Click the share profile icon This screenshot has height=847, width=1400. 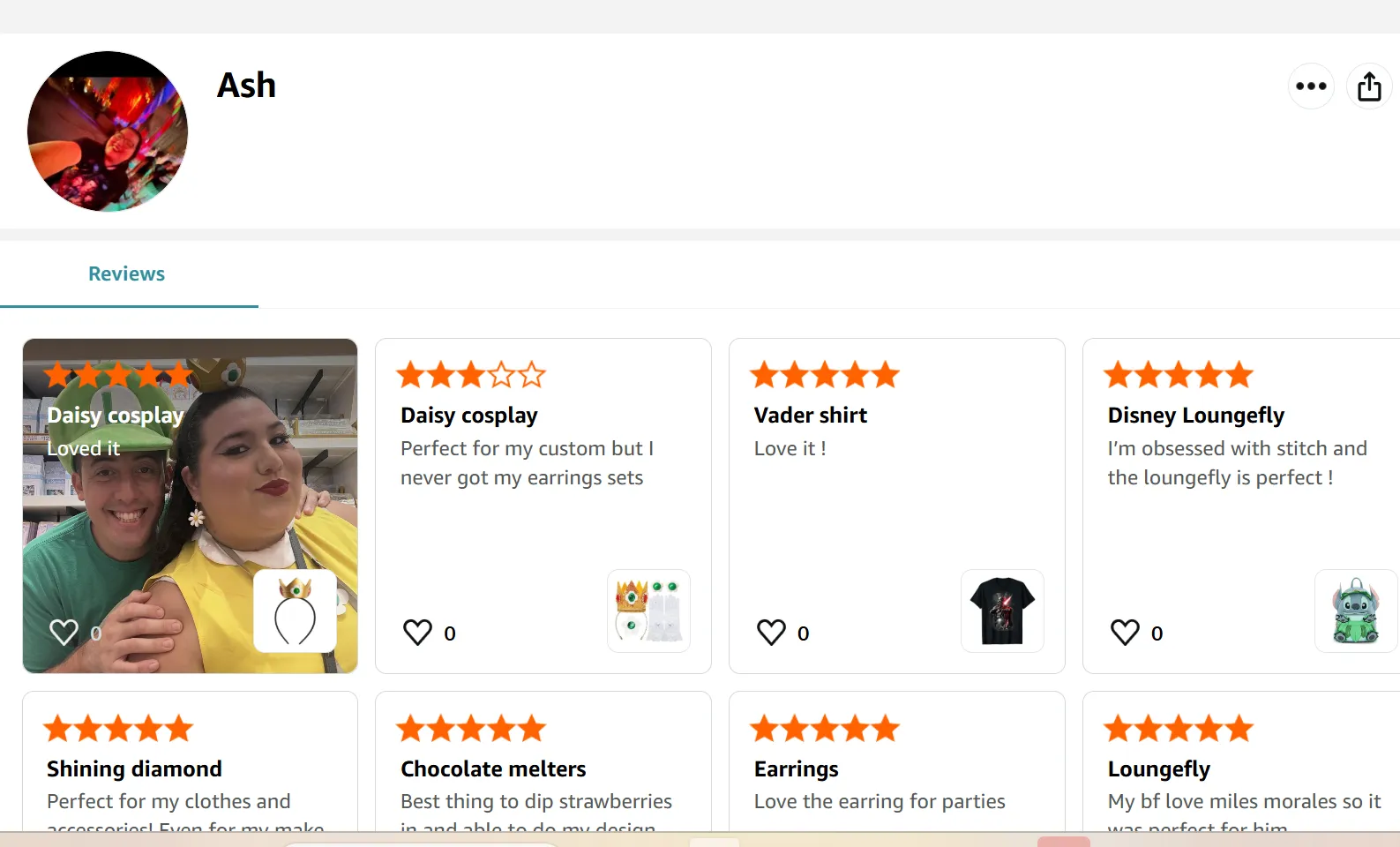(x=1369, y=86)
